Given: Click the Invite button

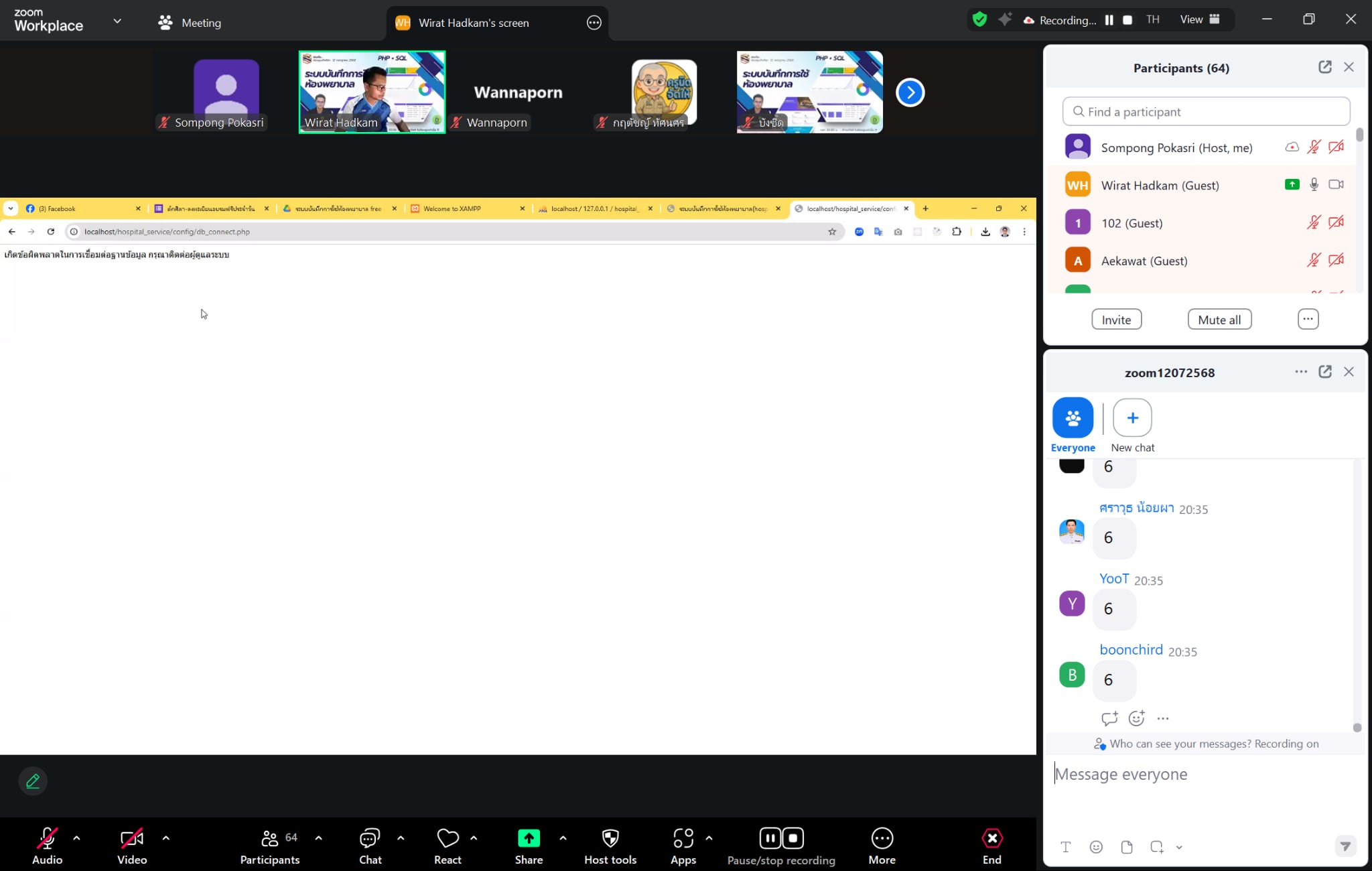Looking at the screenshot, I should (x=1116, y=320).
